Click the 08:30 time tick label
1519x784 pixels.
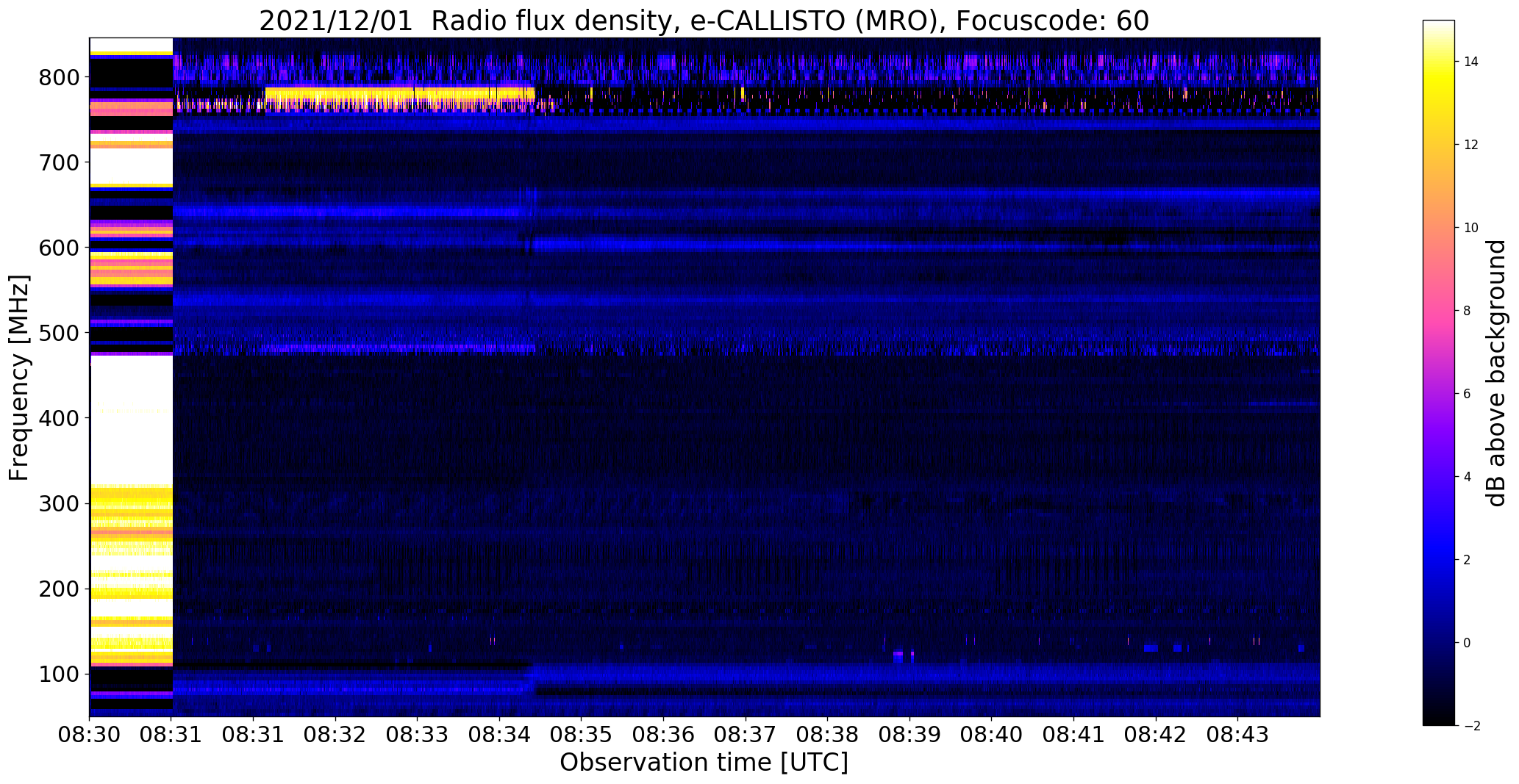coord(89,736)
